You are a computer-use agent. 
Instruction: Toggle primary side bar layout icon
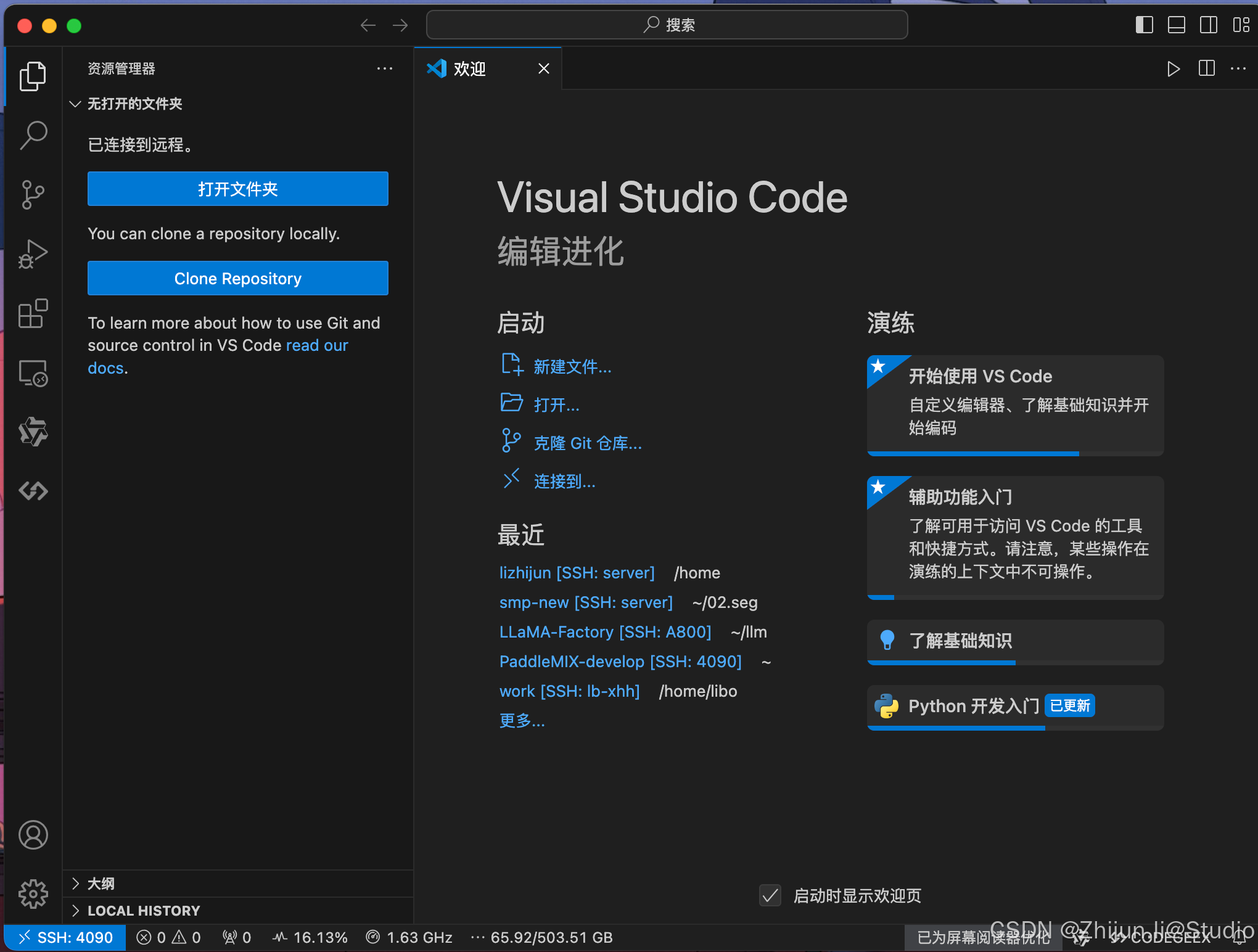tap(1145, 25)
